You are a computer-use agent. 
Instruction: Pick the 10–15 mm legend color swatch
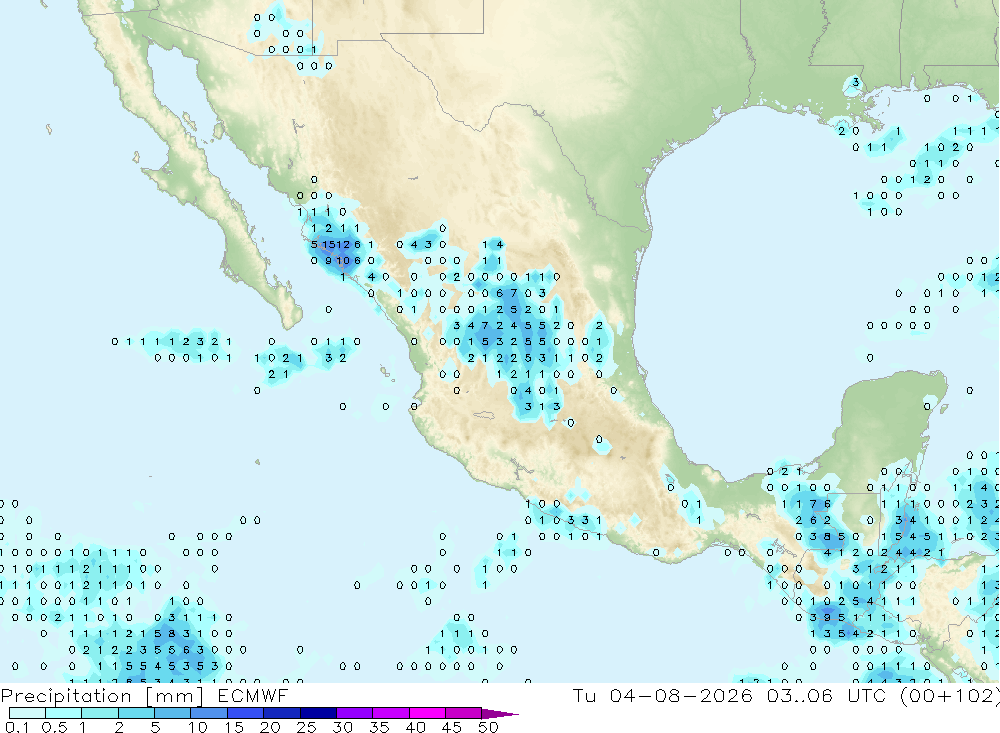pyautogui.click(x=209, y=713)
